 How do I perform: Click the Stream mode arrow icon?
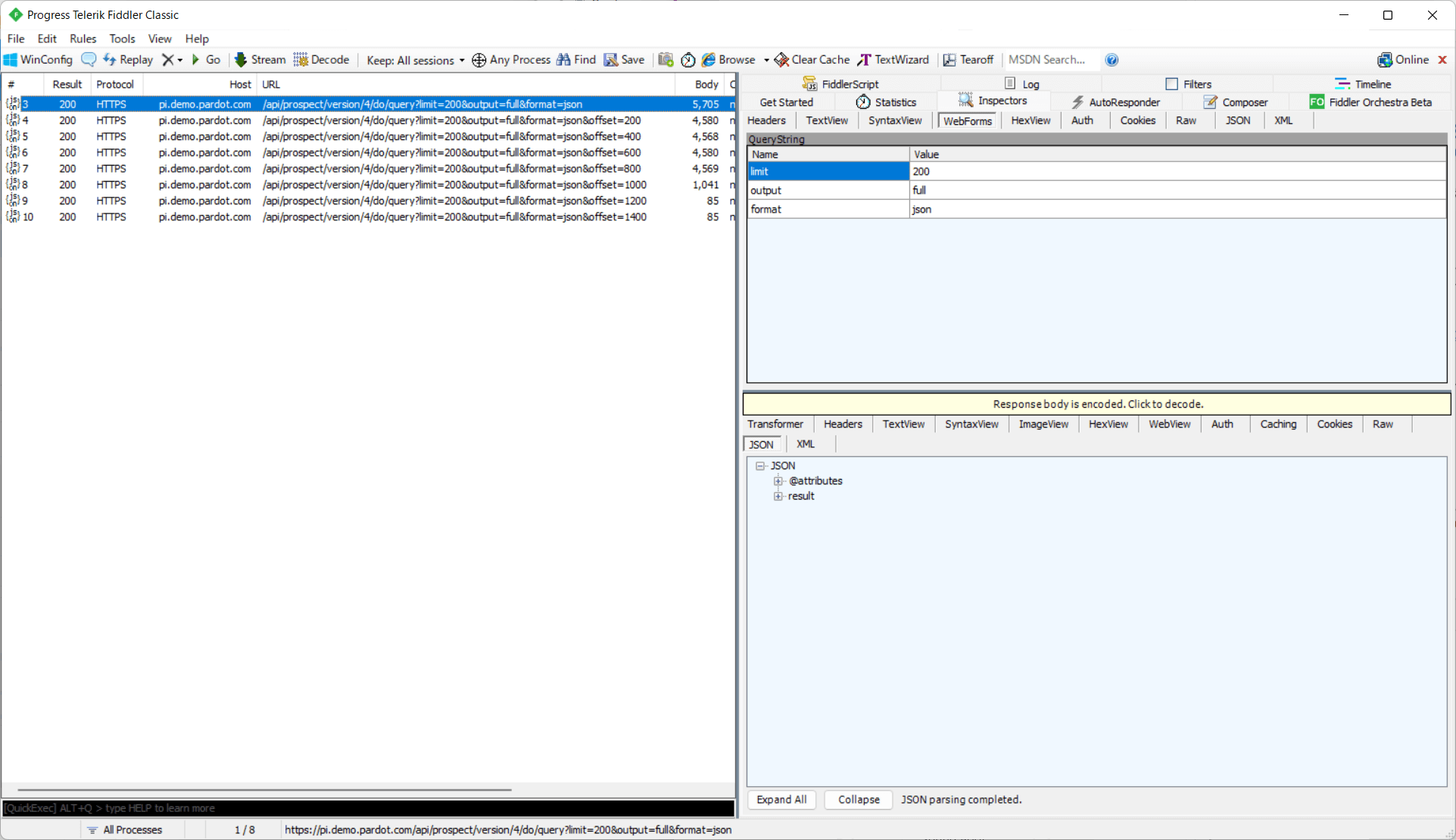(x=241, y=60)
